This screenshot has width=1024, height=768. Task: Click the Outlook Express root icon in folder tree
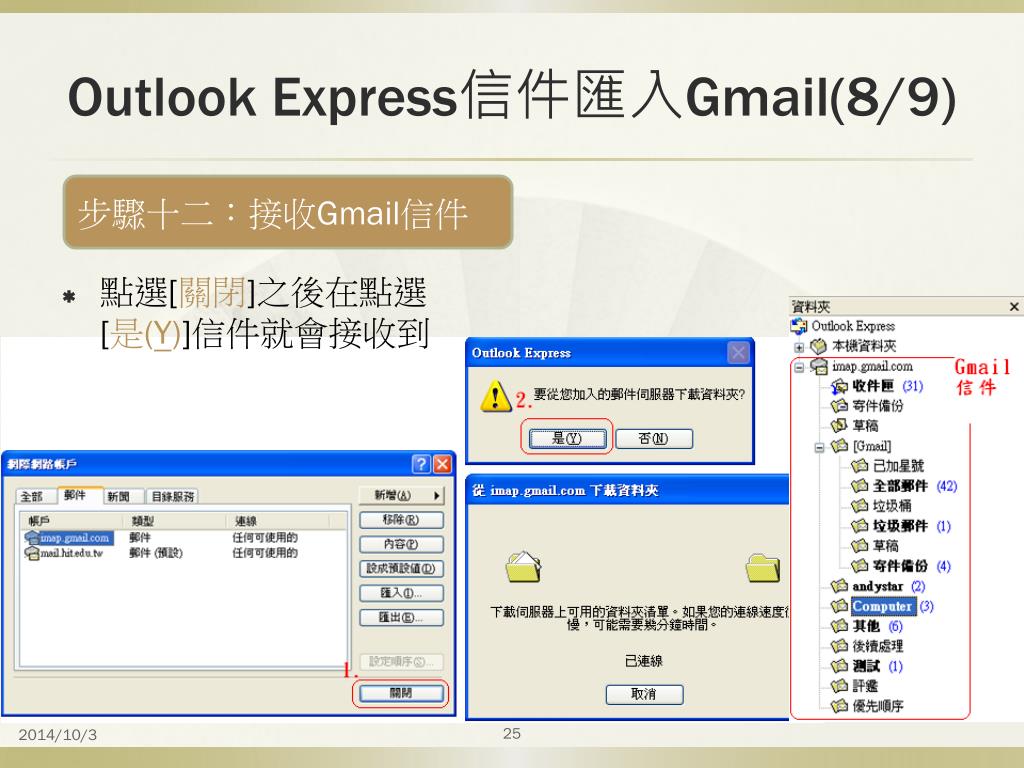pyautogui.click(x=799, y=326)
